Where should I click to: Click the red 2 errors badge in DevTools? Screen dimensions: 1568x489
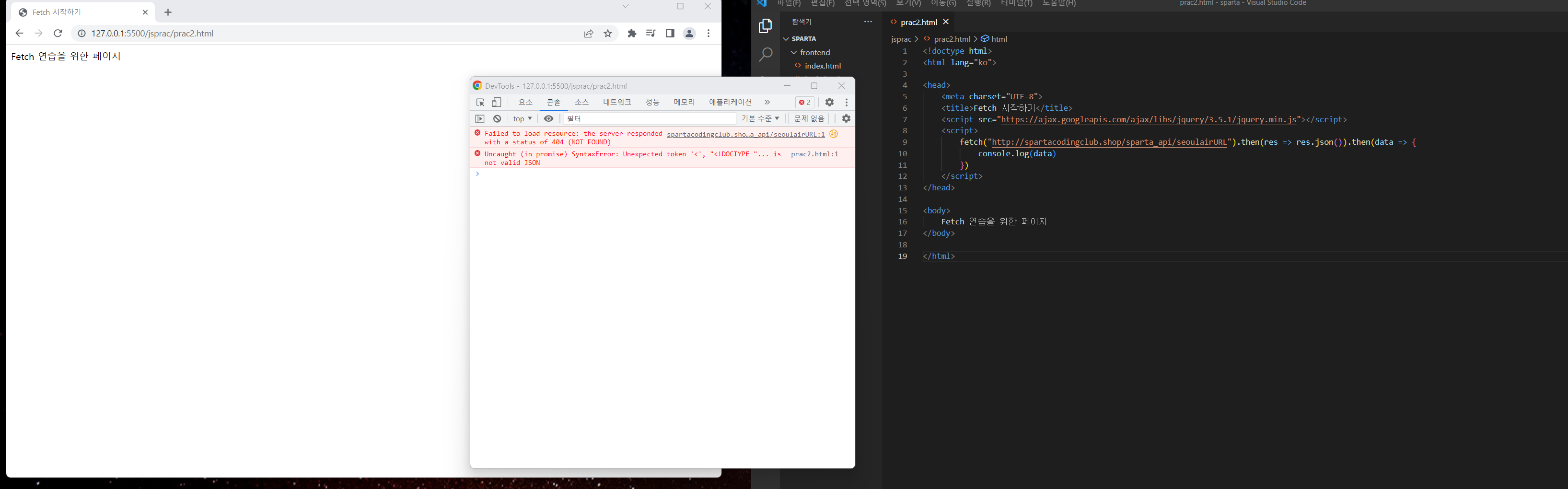click(x=805, y=102)
